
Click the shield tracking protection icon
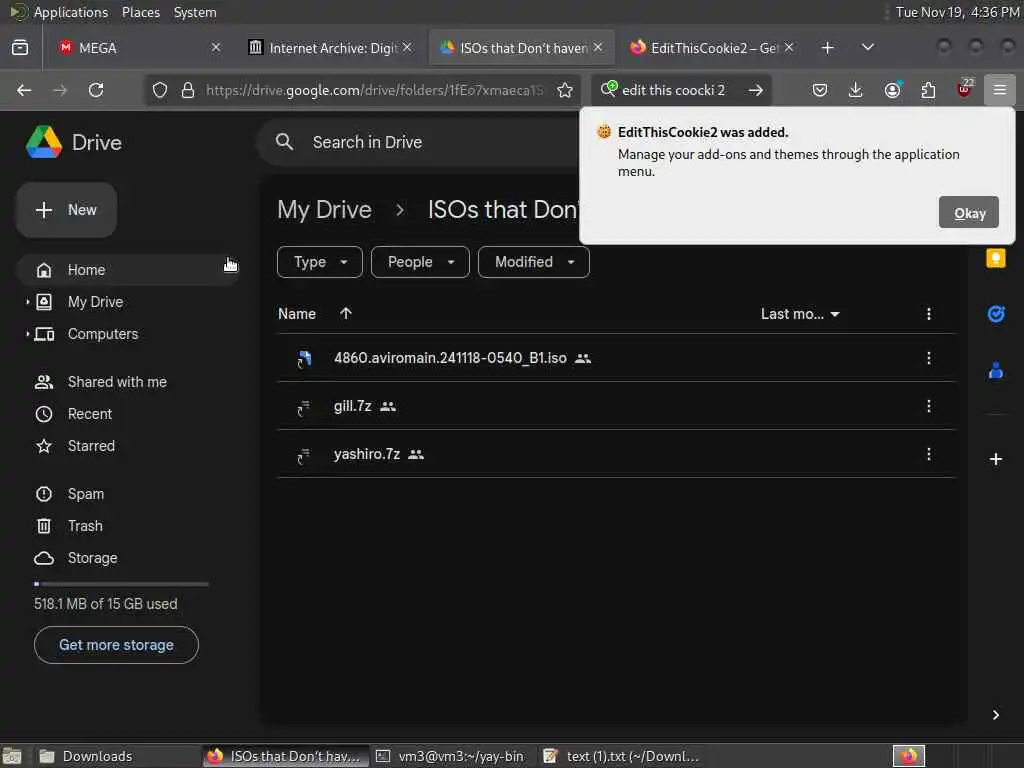pos(160,90)
